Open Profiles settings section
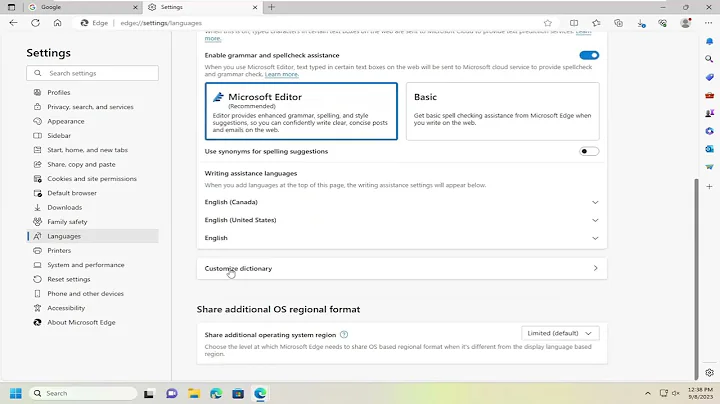Screen dimensions: 720x404 tap(93, 92)
